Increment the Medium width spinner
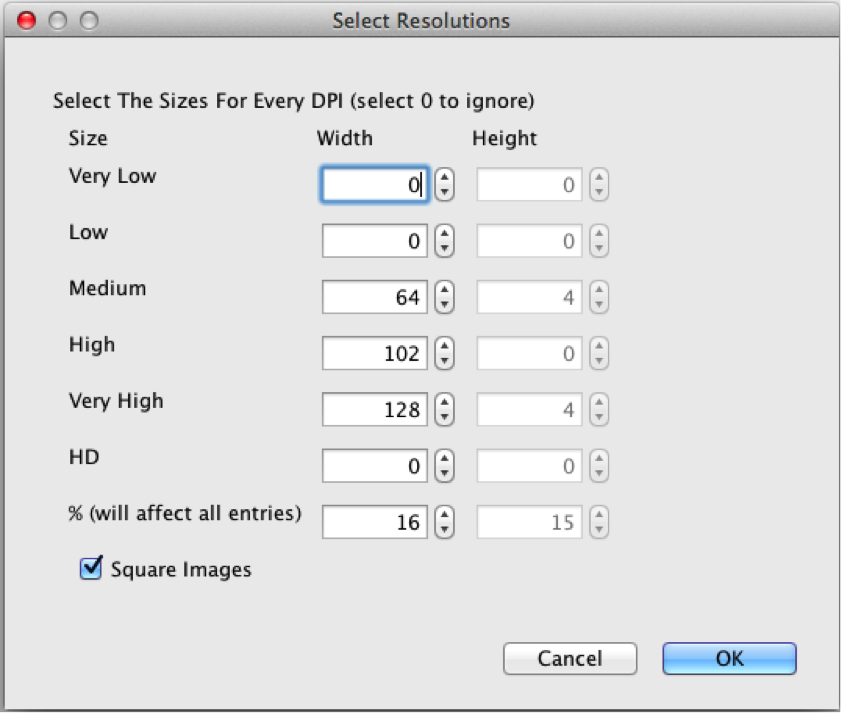841x713 pixels. point(442,291)
